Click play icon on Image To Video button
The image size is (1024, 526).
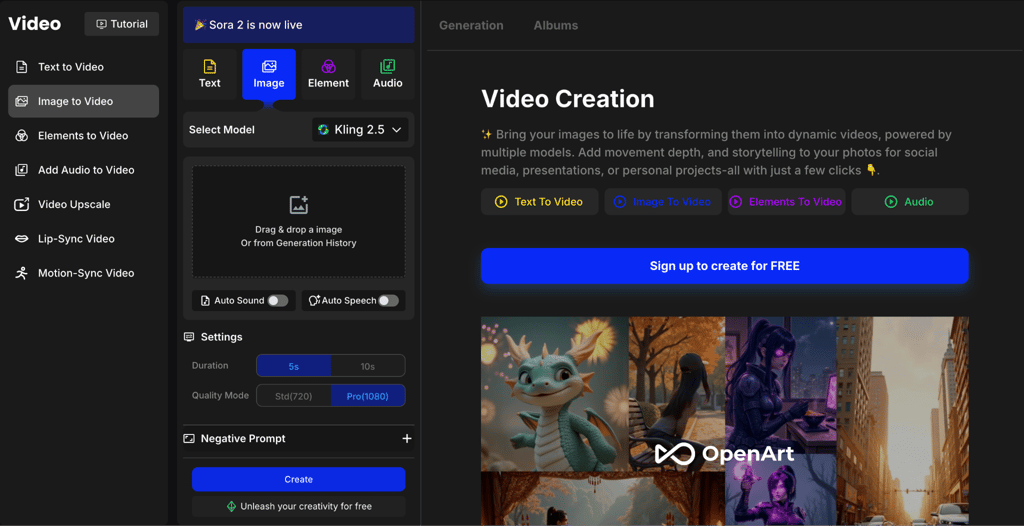pyautogui.click(x=620, y=202)
